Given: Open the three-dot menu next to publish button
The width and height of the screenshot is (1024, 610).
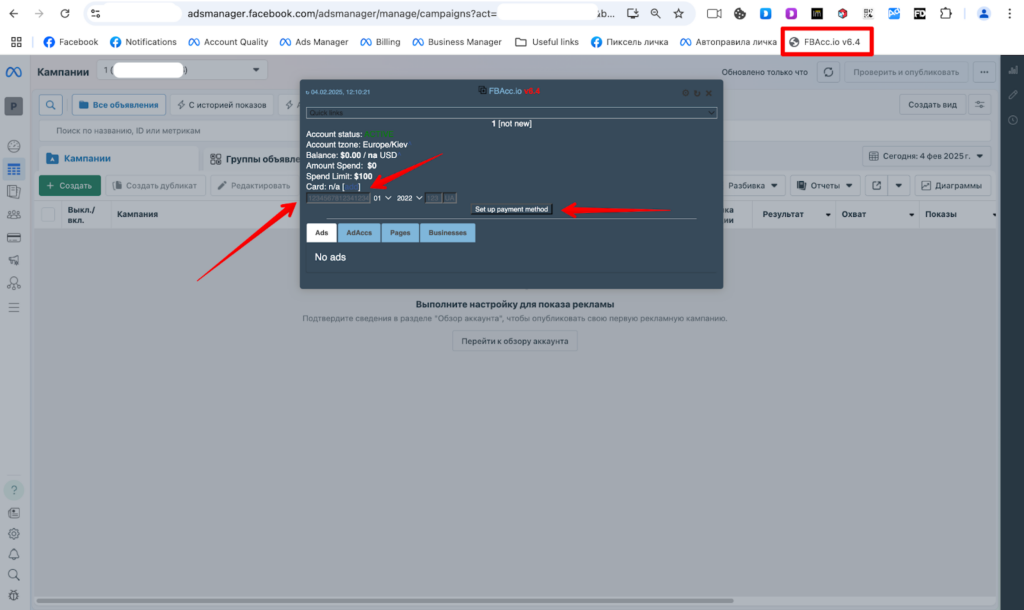Looking at the screenshot, I should coord(984,72).
